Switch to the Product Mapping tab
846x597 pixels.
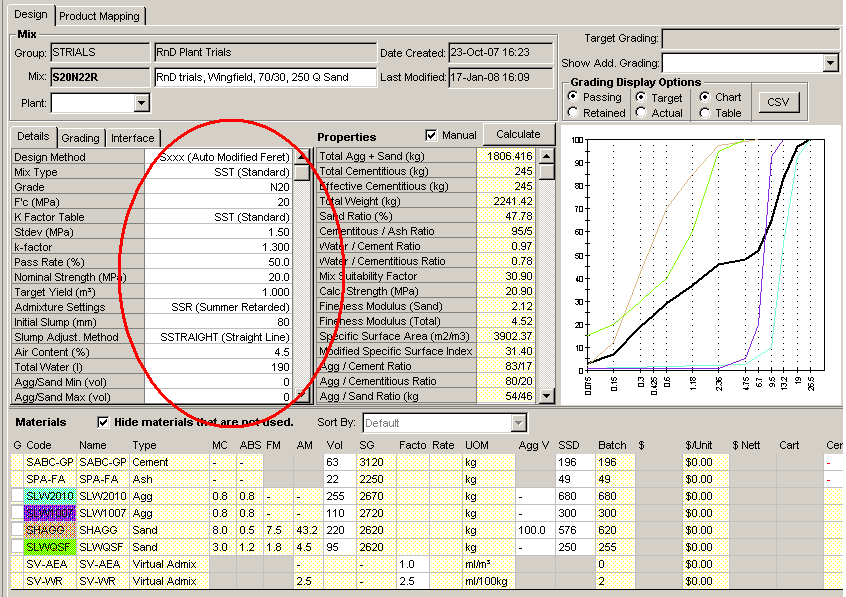pos(101,16)
